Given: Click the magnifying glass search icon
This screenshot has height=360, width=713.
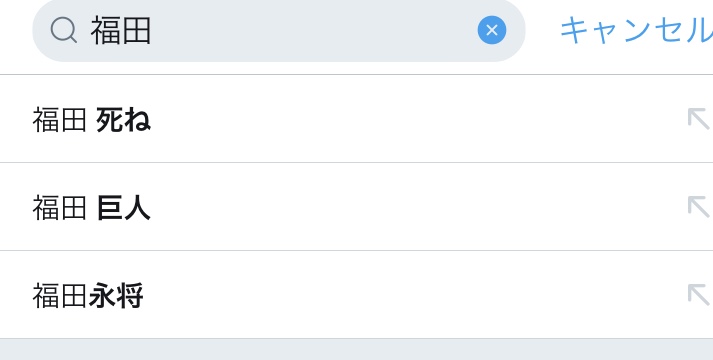Looking at the screenshot, I should tap(63, 30).
